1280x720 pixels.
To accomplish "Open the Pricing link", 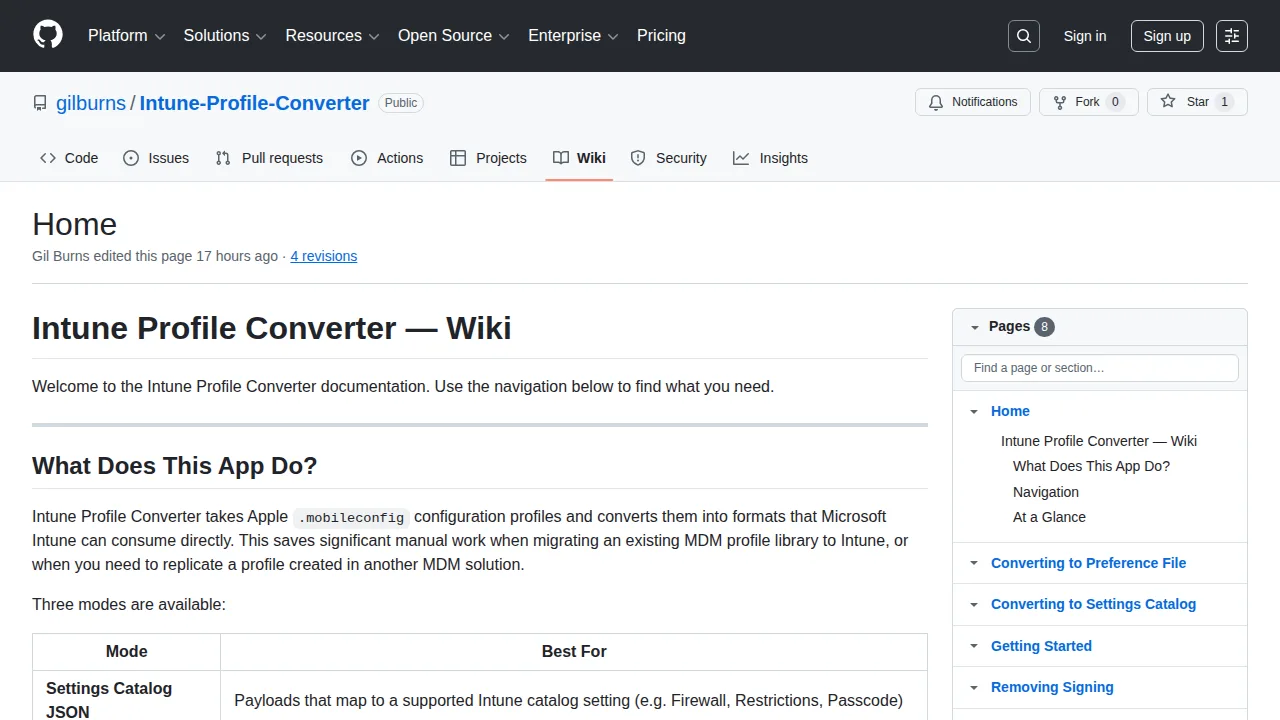I will pyautogui.click(x=661, y=36).
